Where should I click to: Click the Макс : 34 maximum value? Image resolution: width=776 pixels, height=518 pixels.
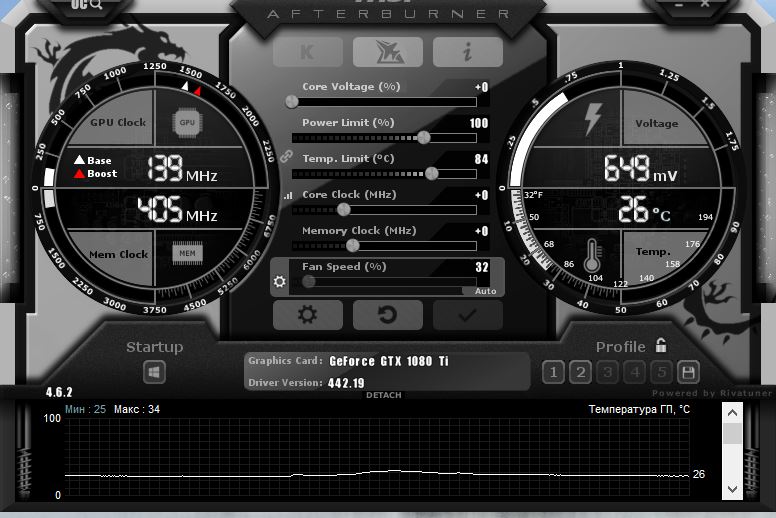[x=137, y=409]
